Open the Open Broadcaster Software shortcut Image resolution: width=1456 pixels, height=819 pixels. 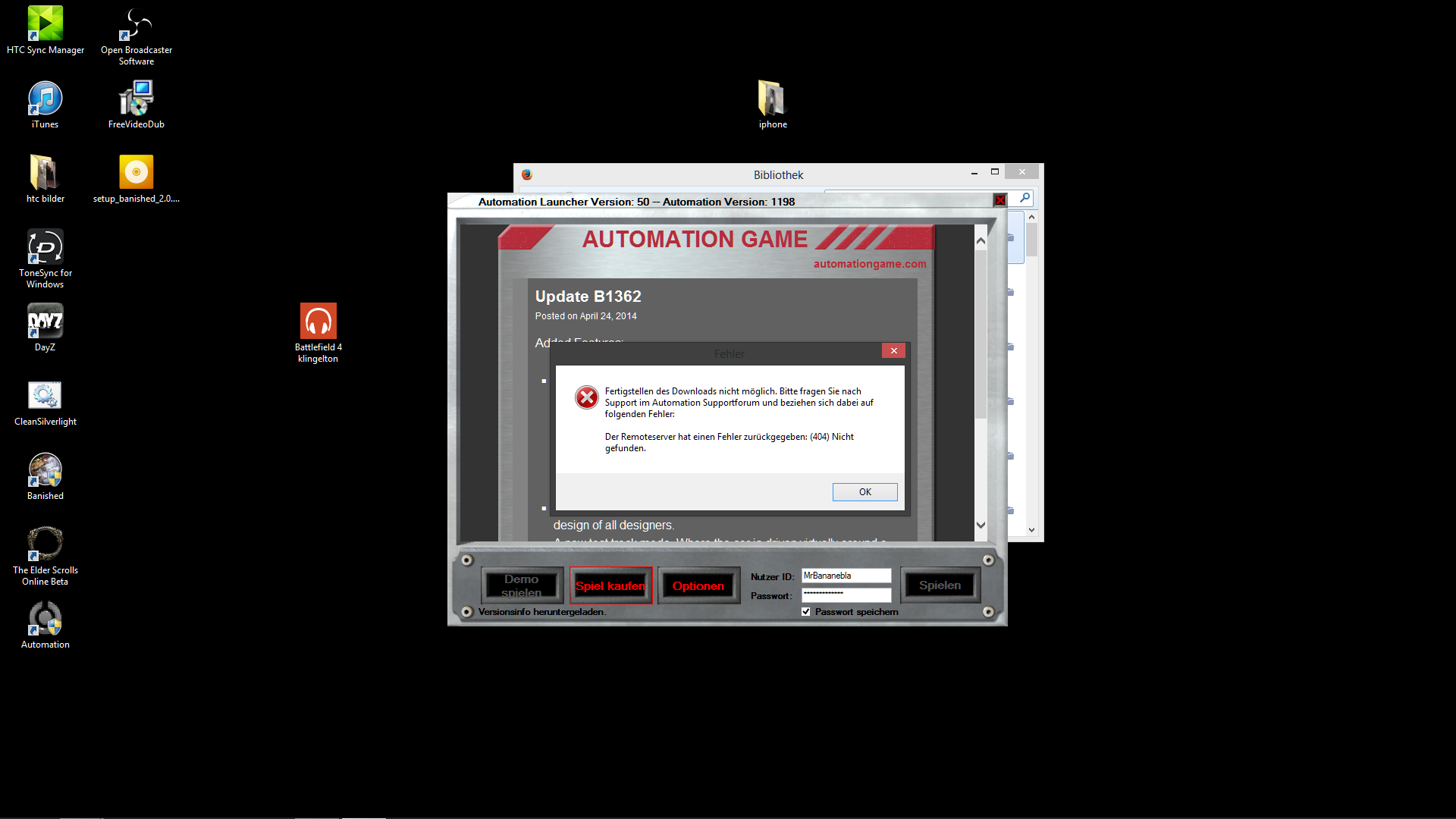coord(136,36)
